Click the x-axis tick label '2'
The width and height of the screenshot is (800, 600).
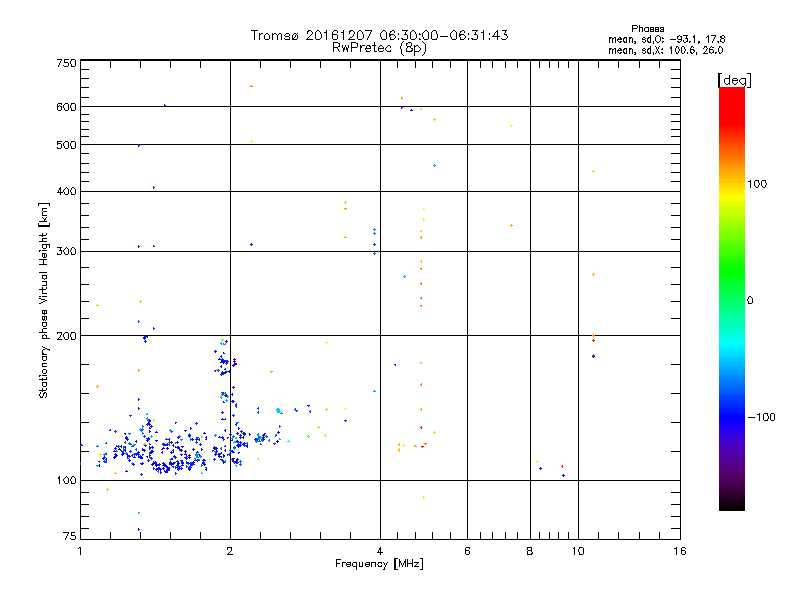click(230, 551)
